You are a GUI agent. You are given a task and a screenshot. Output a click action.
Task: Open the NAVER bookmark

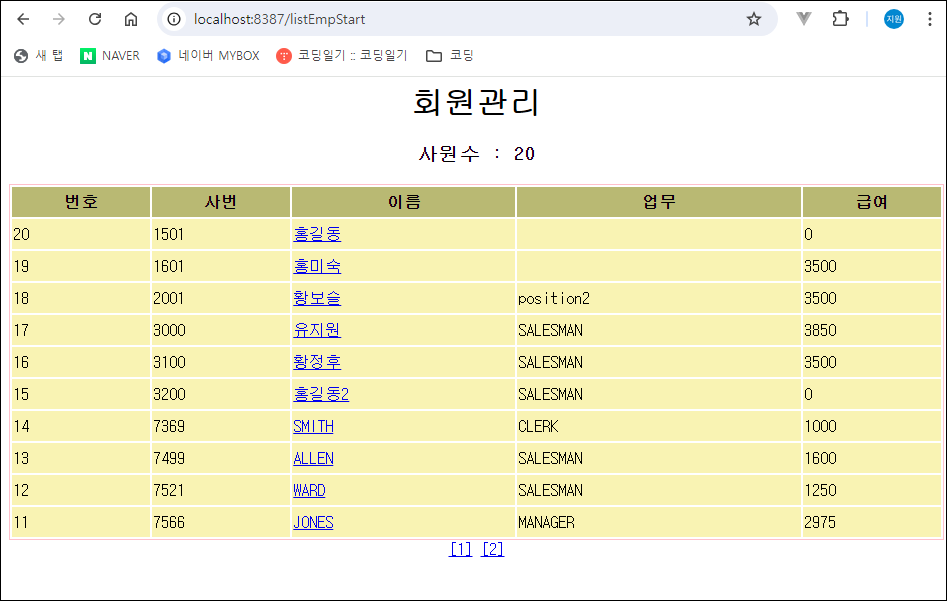pos(110,56)
